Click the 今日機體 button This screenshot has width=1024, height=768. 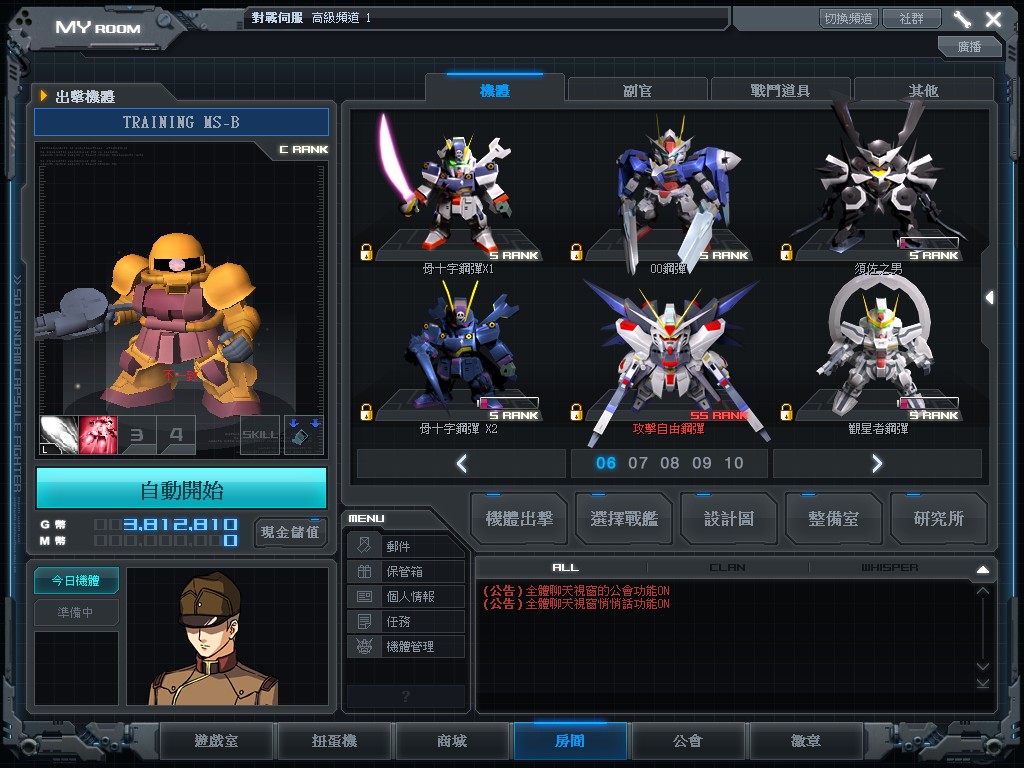click(76, 580)
